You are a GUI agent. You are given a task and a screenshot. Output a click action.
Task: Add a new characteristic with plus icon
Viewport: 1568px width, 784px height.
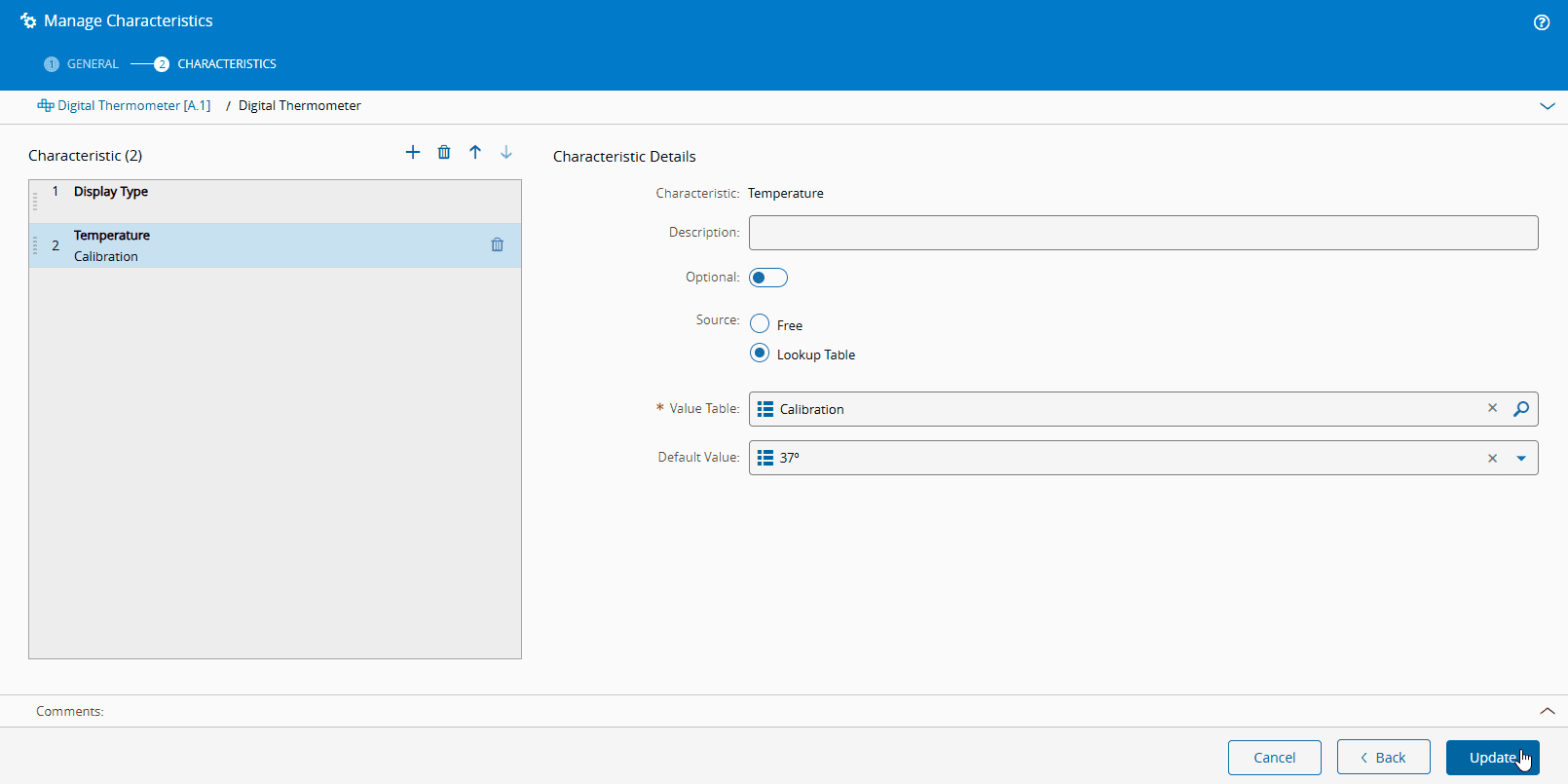[x=413, y=152]
